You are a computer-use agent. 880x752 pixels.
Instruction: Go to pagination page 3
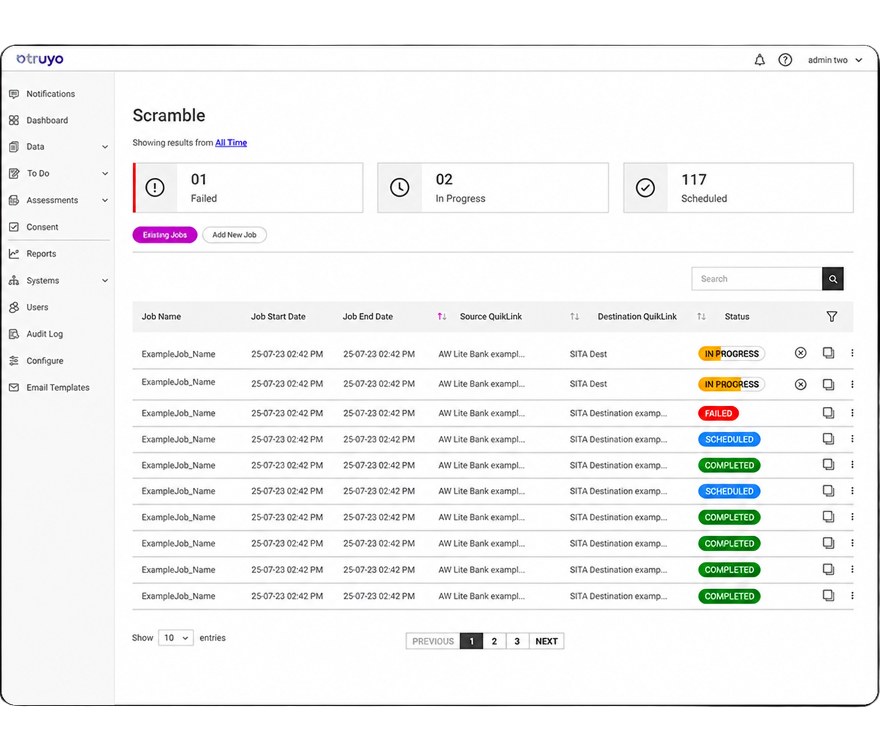pyautogui.click(x=517, y=641)
